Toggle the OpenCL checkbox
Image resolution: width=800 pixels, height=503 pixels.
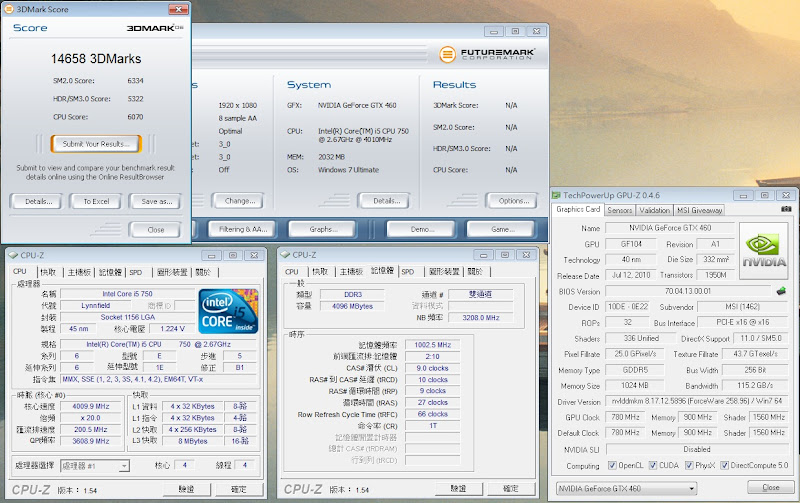(611, 465)
